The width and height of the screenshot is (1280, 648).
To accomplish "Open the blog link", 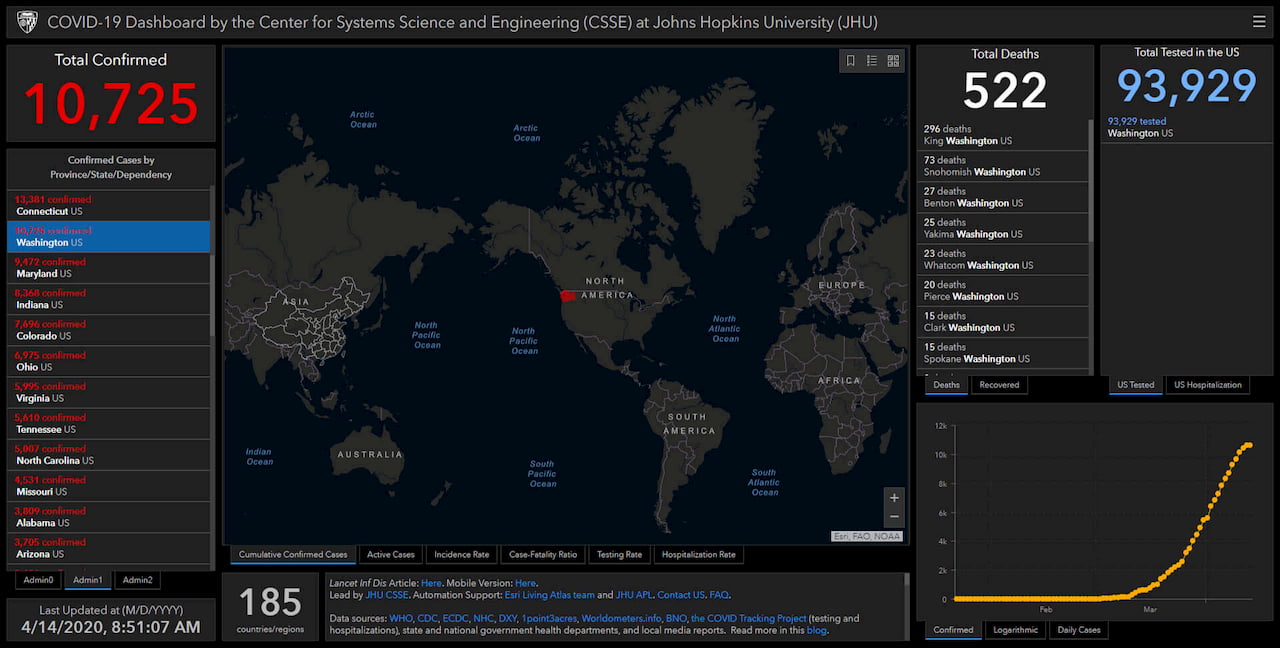I will coord(816,631).
